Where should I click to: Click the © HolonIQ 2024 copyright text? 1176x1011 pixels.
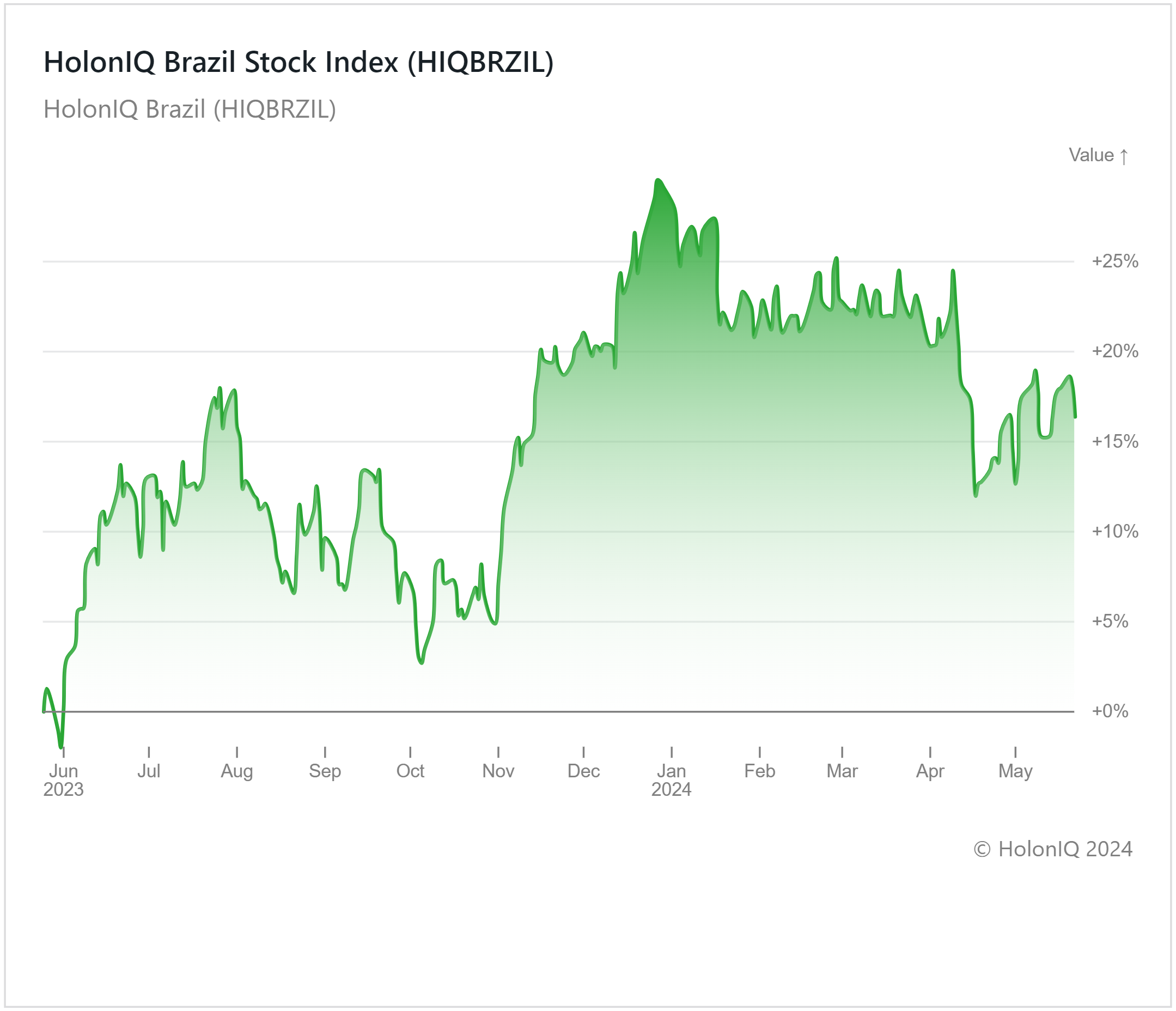tap(1052, 849)
